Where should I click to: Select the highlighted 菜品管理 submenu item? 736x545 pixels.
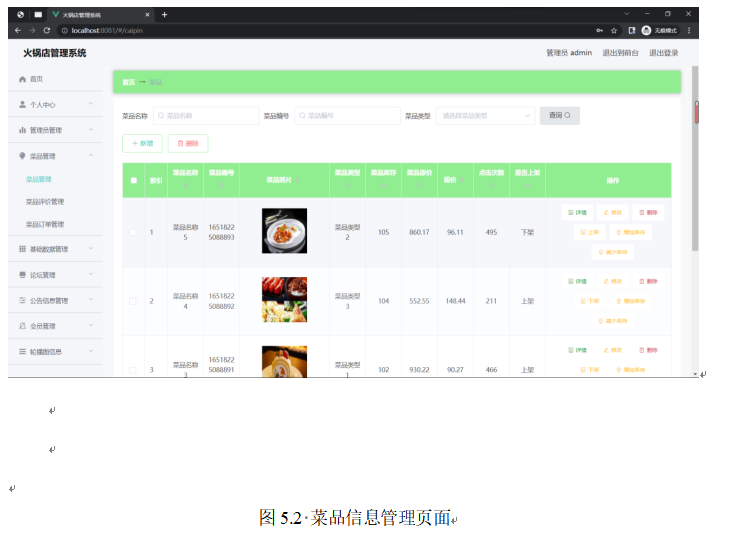pyautogui.click(x=38, y=179)
